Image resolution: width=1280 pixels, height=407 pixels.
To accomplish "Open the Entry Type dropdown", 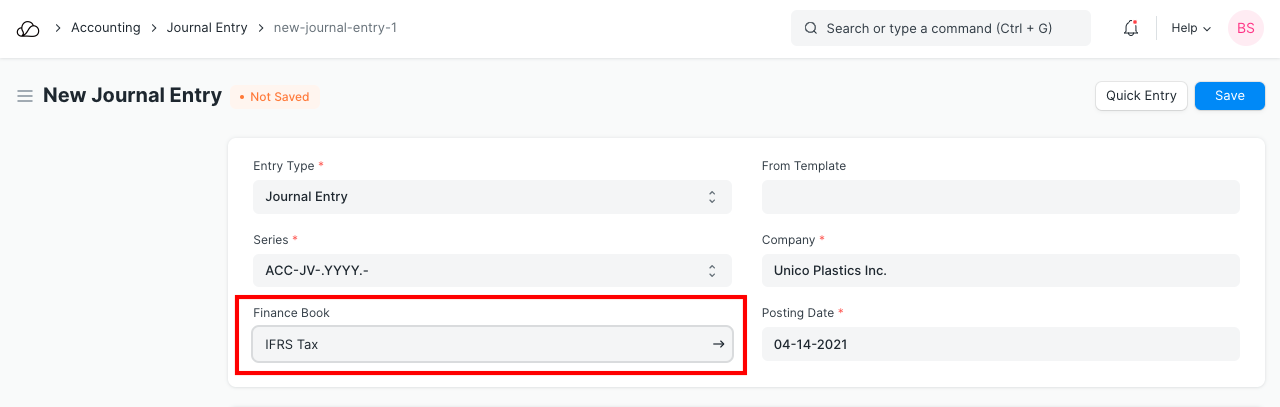I will [x=491, y=197].
